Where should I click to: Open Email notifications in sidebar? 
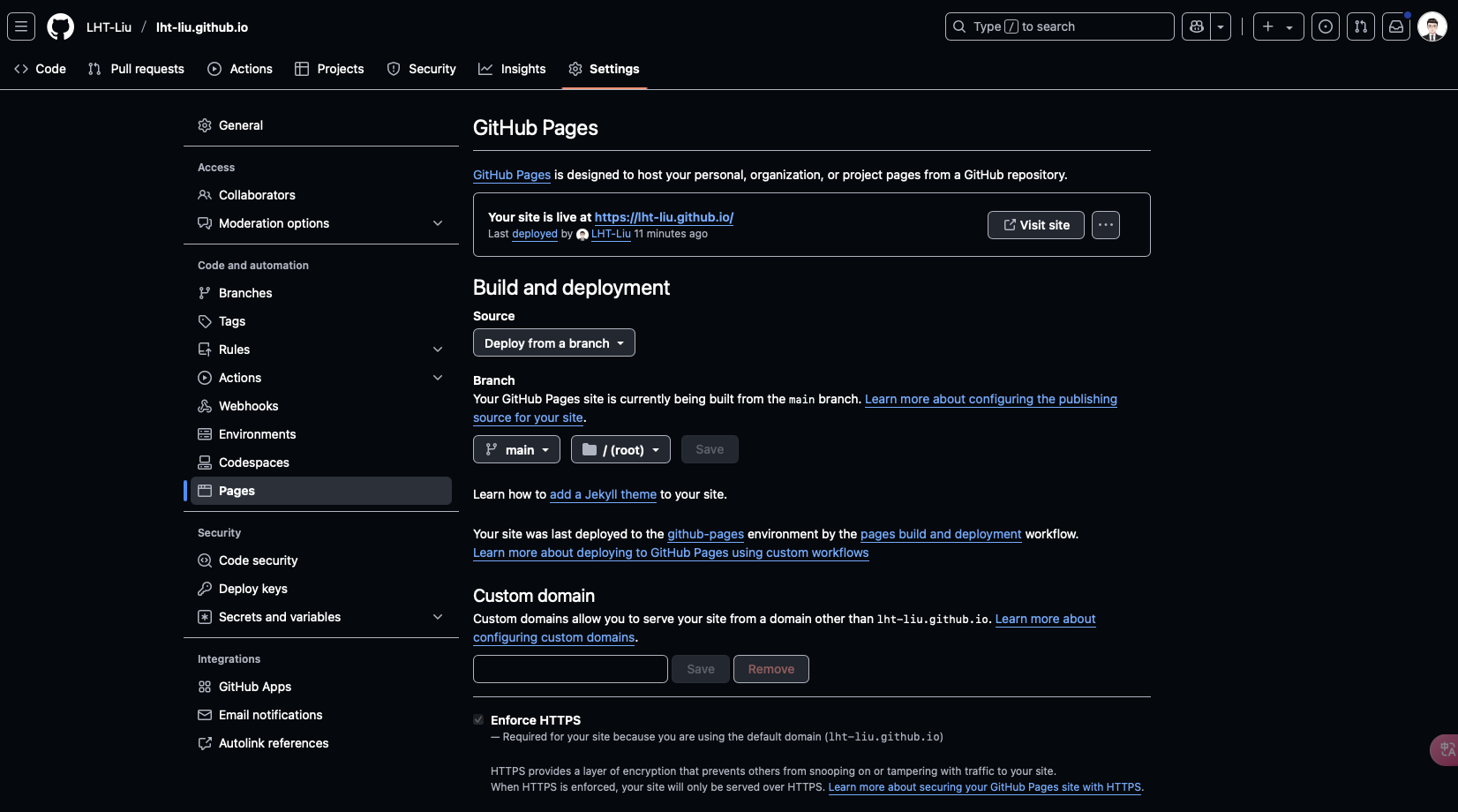point(321,715)
